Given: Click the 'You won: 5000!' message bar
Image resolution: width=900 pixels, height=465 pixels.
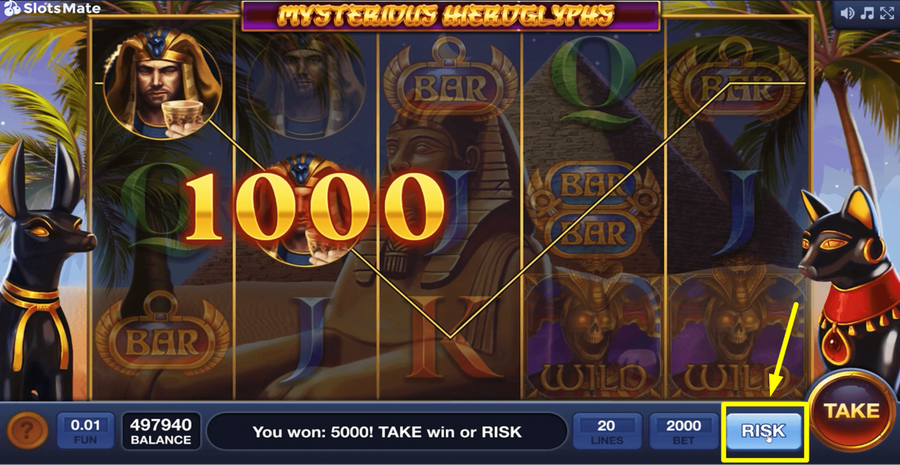Looking at the screenshot, I should (x=387, y=431).
